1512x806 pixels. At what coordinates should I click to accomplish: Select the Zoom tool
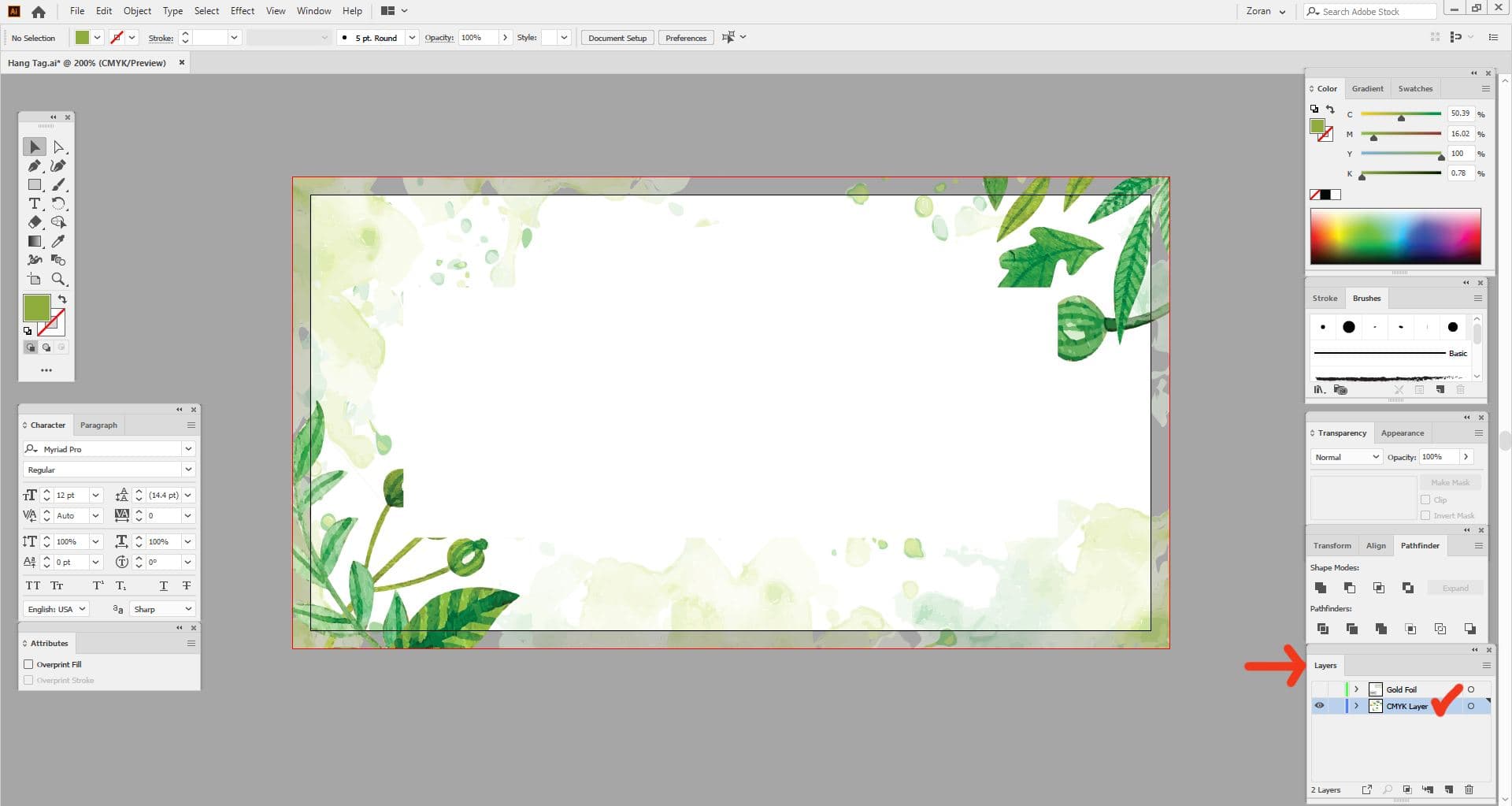pyautogui.click(x=58, y=279)
